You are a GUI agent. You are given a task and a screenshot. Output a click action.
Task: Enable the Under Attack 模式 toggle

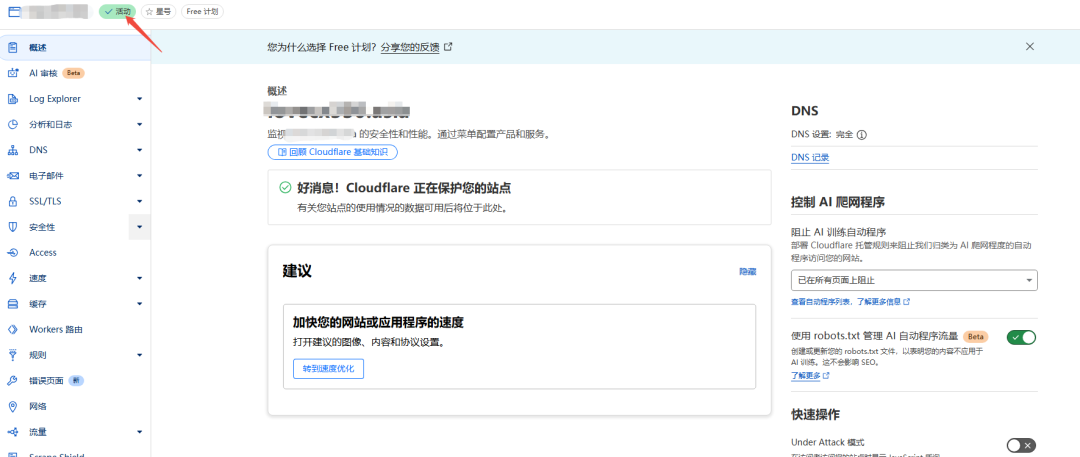click(x=1021, y=445)
